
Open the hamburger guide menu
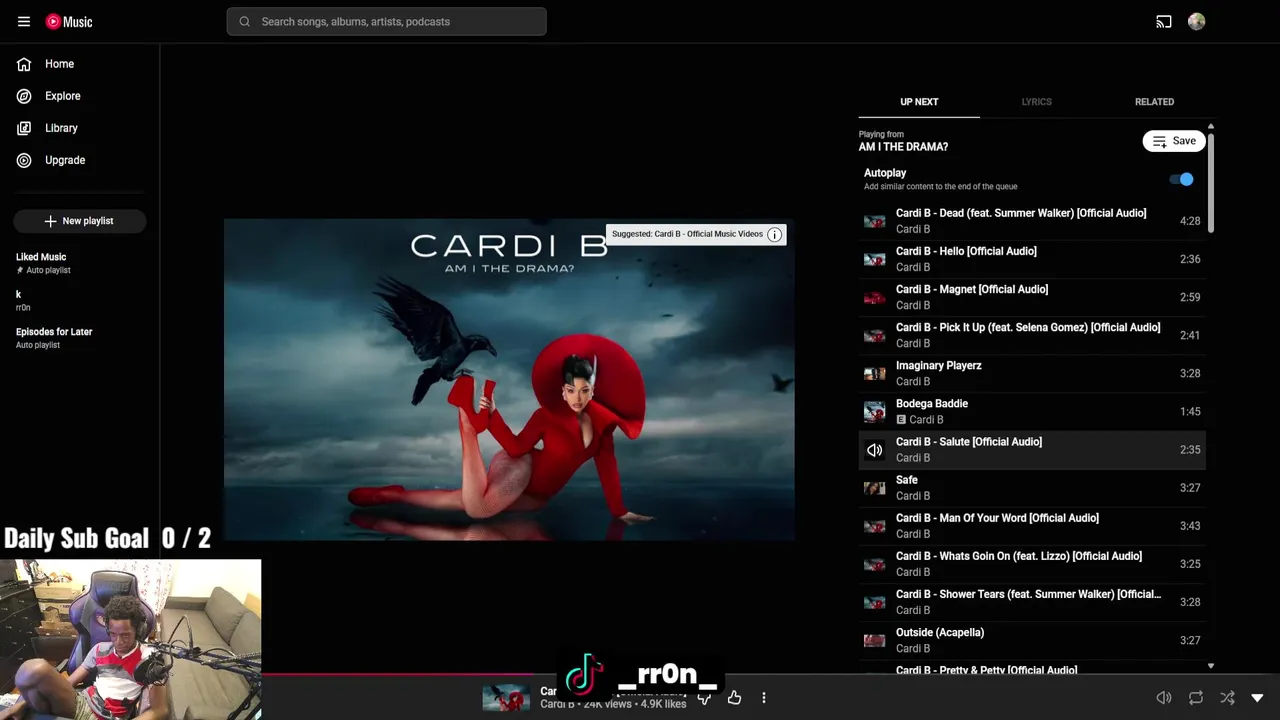pos(24,21)
